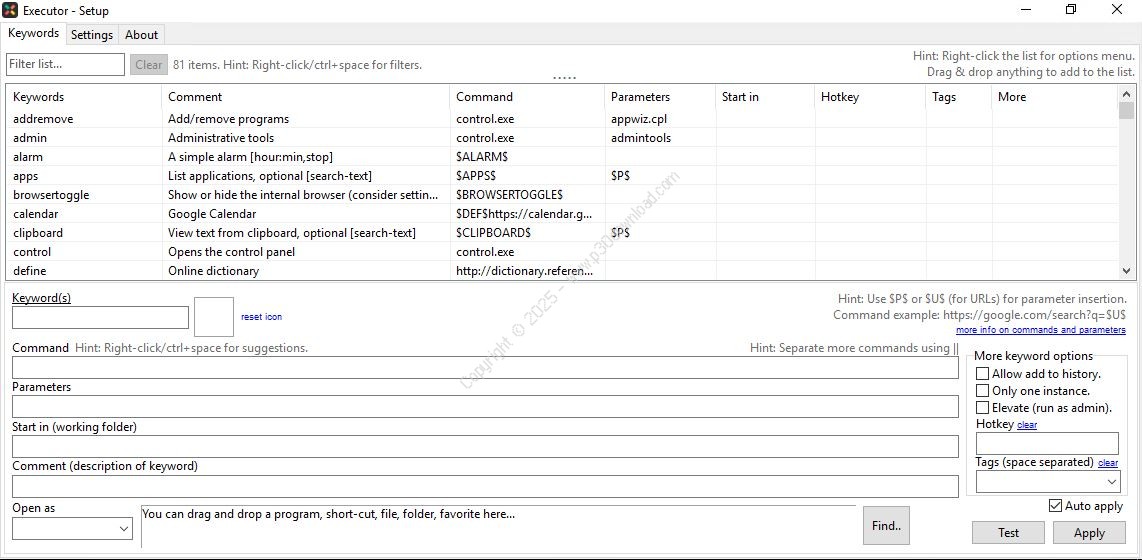Click the Executor app icon in title bar
The height and width of the screenshot is (560, 1142).
(x=11, y=10)
